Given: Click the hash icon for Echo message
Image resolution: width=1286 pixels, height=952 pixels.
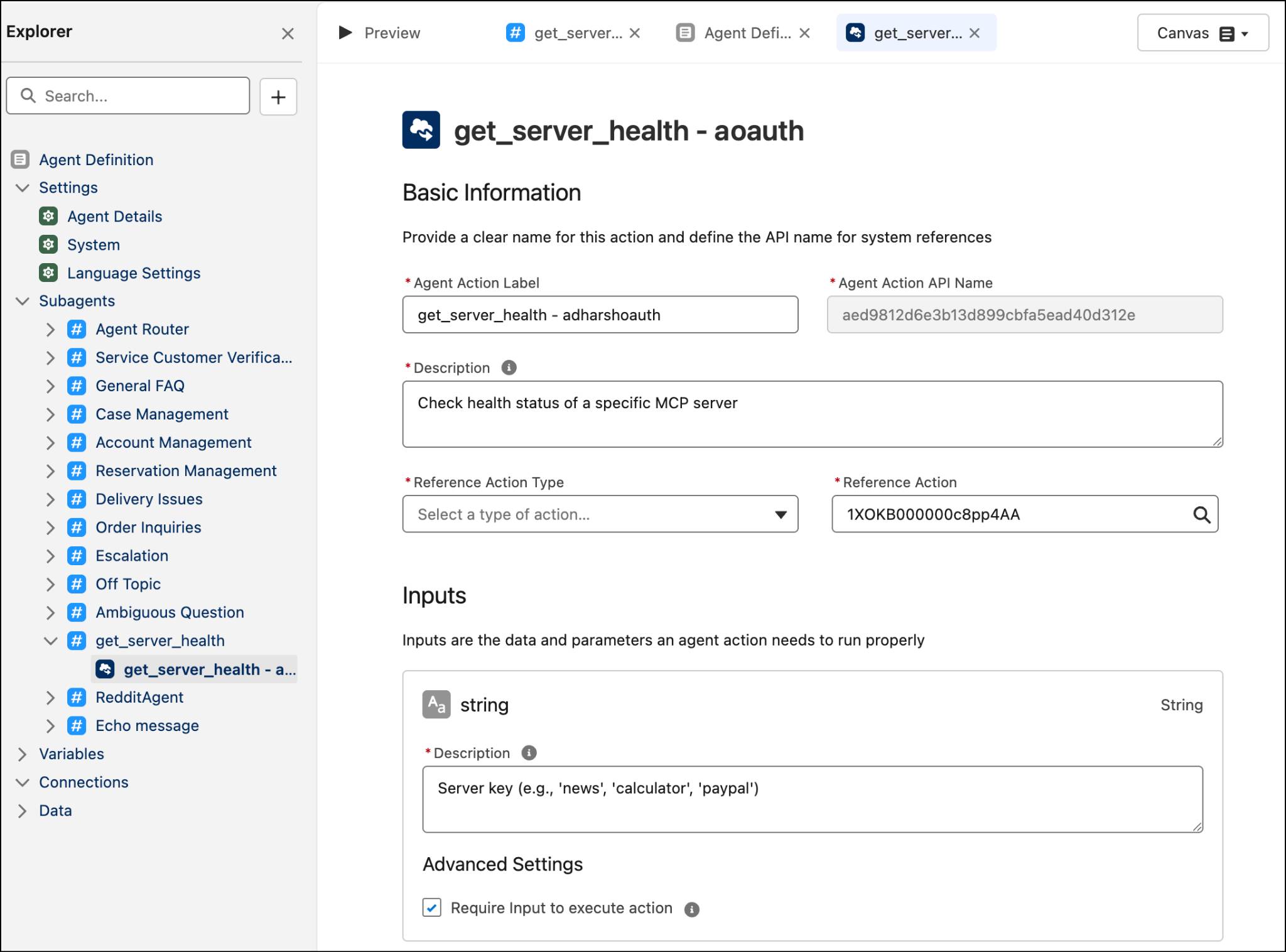Looking at the screenshot, I should coord(77,725).
